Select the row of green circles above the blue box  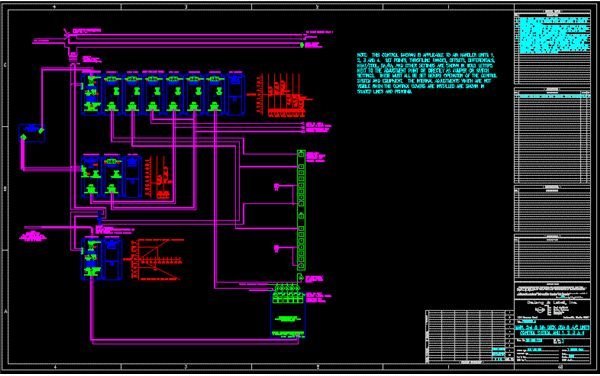286,287
